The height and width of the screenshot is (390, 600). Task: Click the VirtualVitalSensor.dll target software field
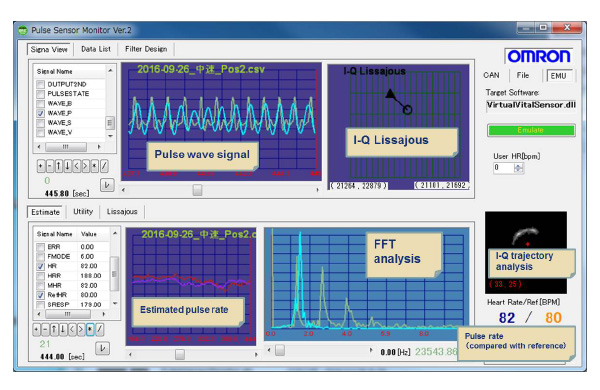(x=531, y=105)
